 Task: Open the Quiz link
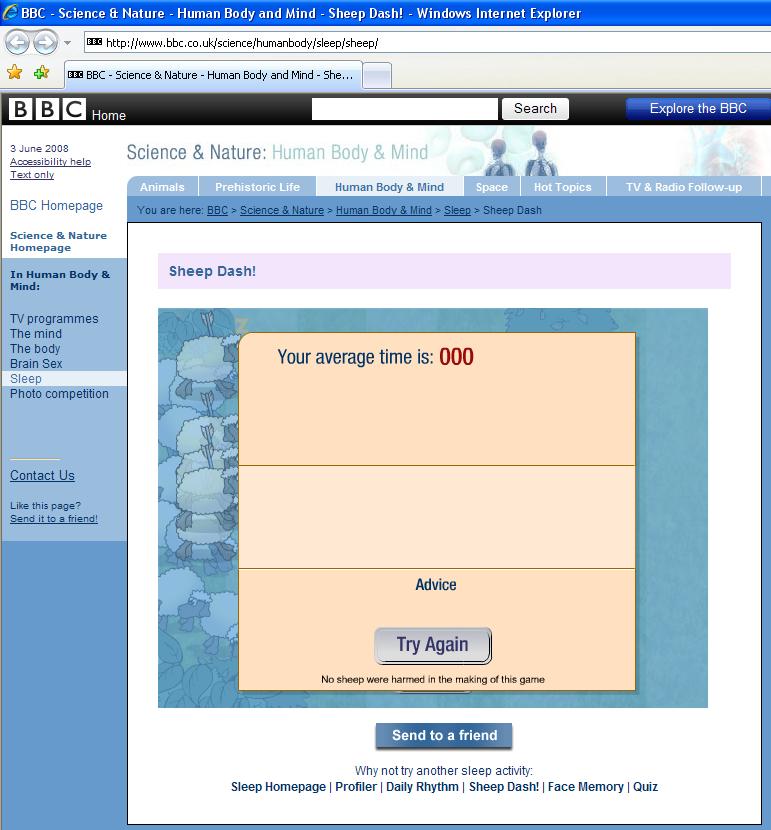pyautogui.click(x=646, y=787)
